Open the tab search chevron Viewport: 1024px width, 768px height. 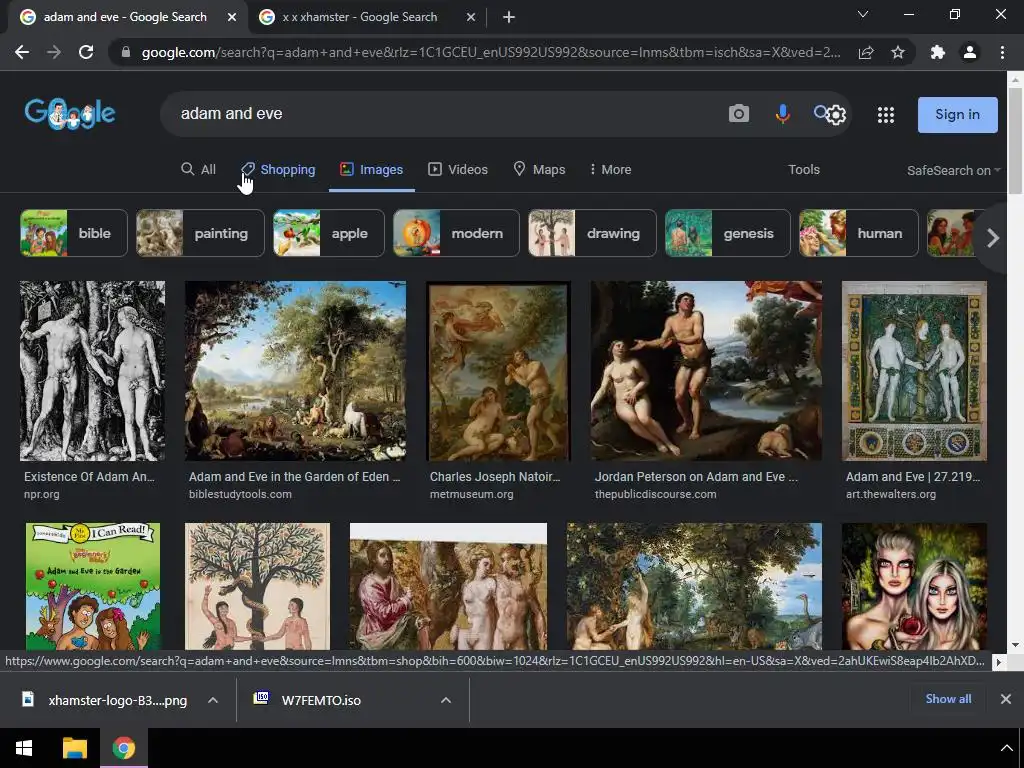(x=863, y=14)
